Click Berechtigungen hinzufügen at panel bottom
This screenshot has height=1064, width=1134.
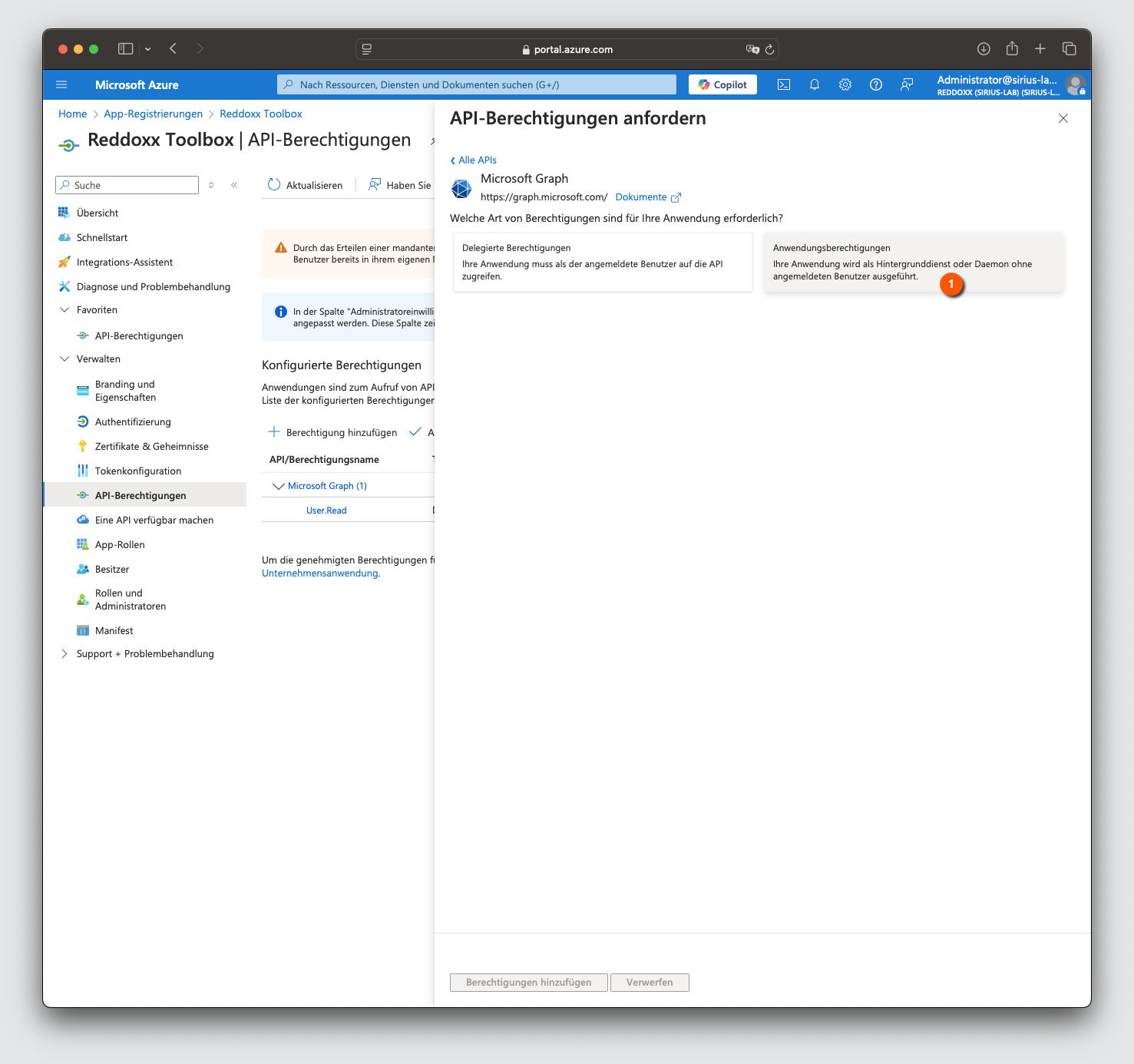point(529,983)
